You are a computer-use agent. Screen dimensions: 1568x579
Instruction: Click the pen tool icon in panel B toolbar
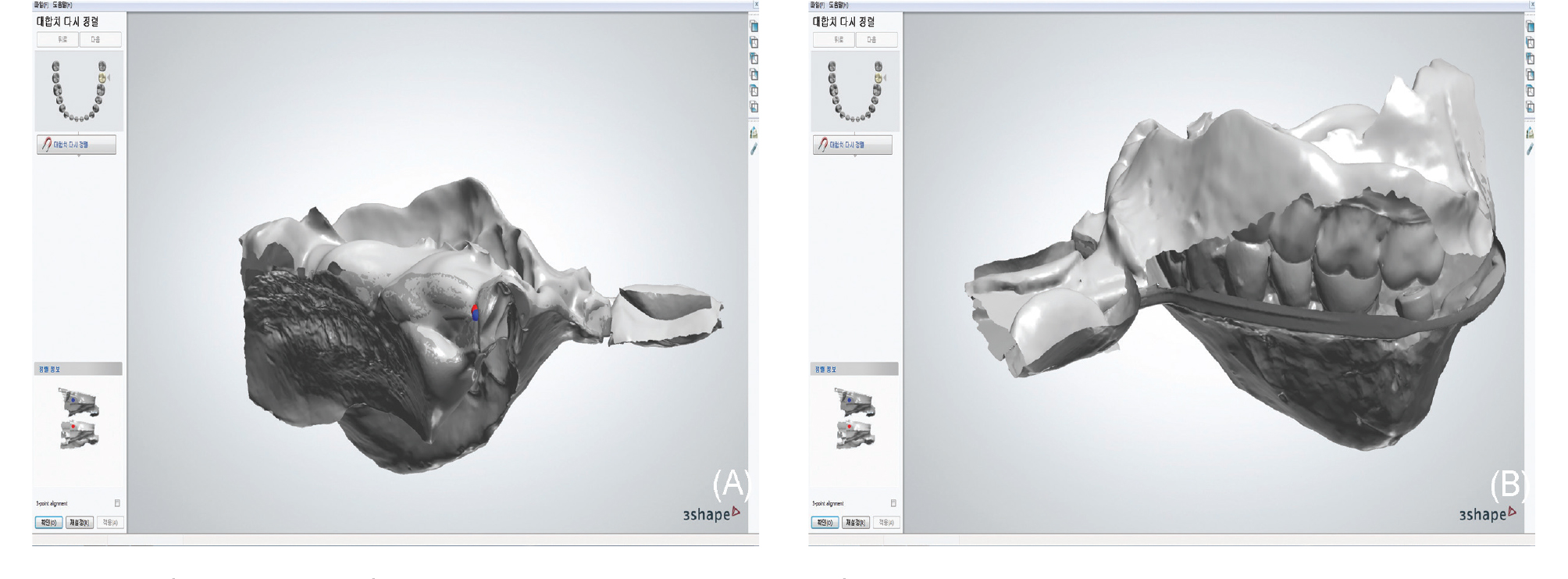coord(1531,148)
